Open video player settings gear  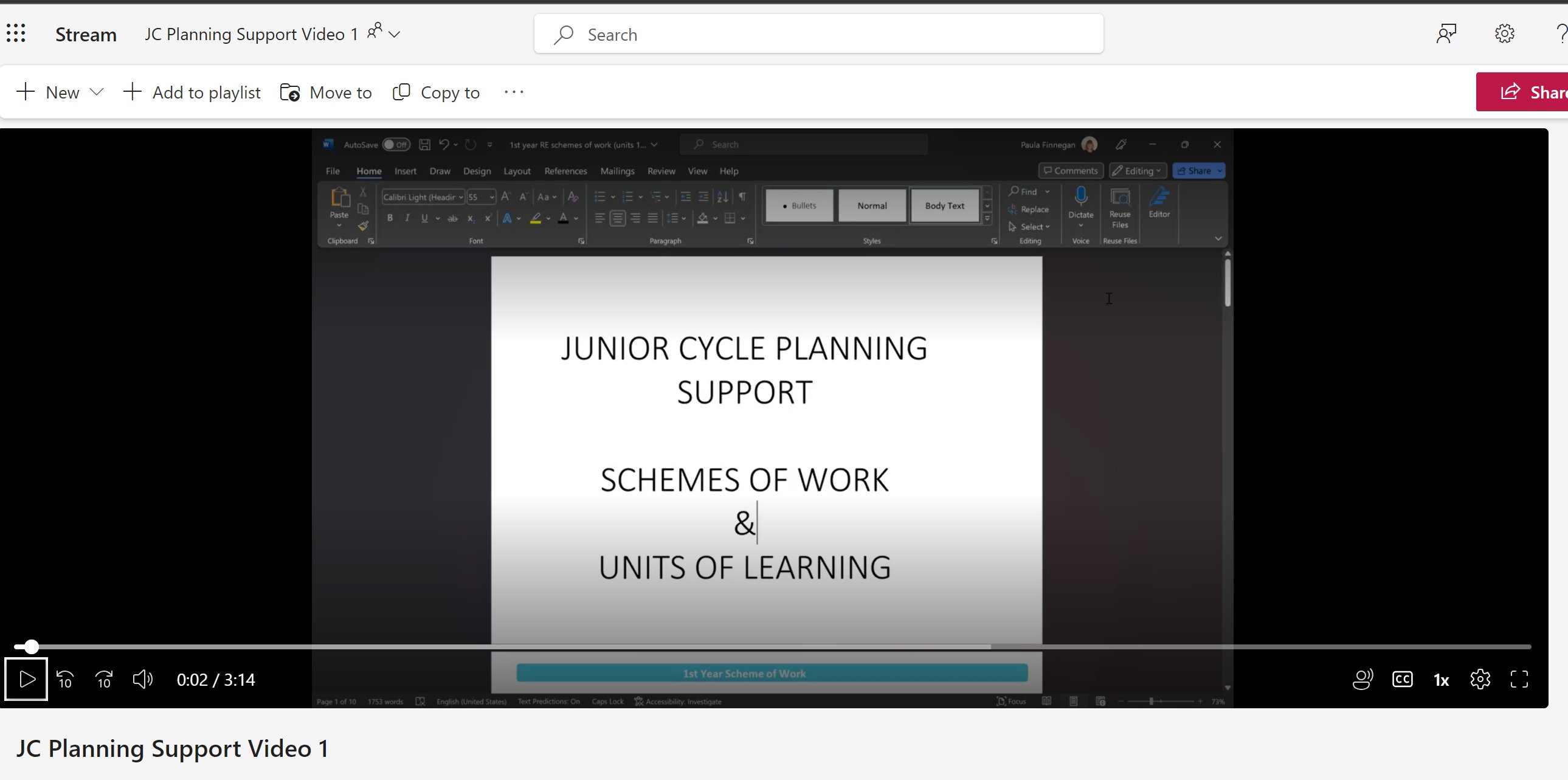pyautogui.click(x=1480, y=679)
